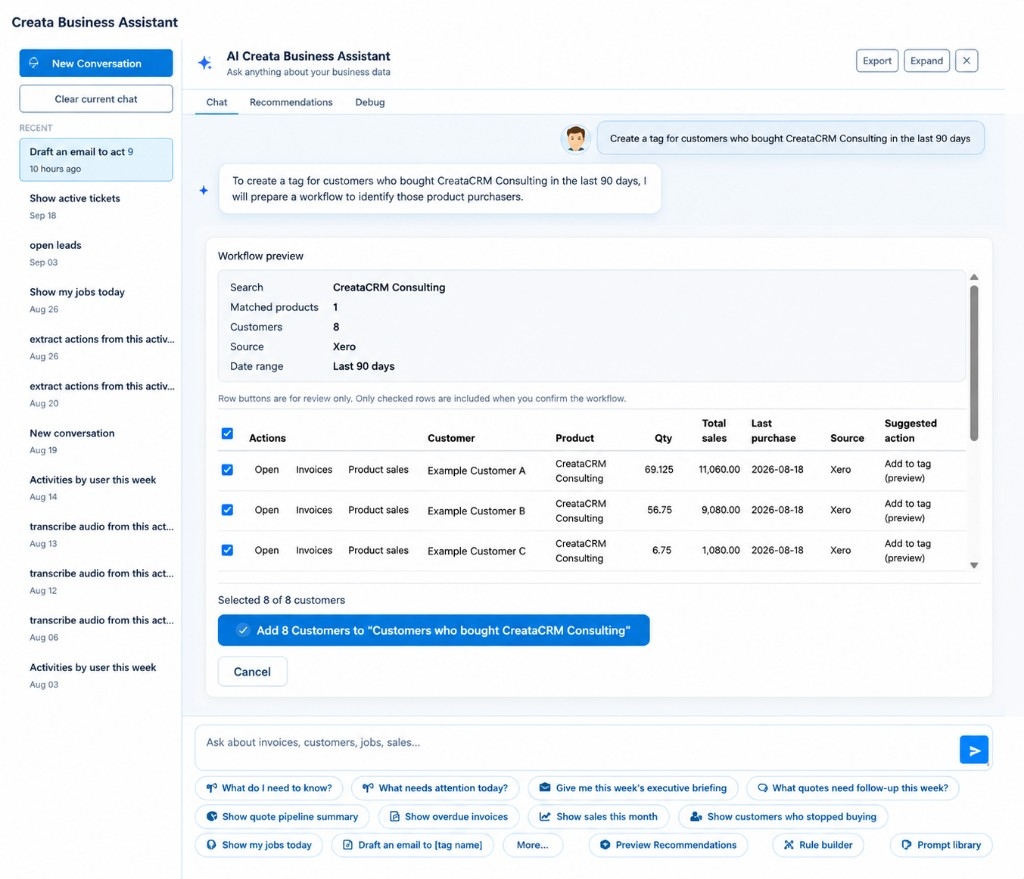The image size is (1024, 879).
Task: Click the scroll-up arrow of the workflow preview
Action: 974,277
